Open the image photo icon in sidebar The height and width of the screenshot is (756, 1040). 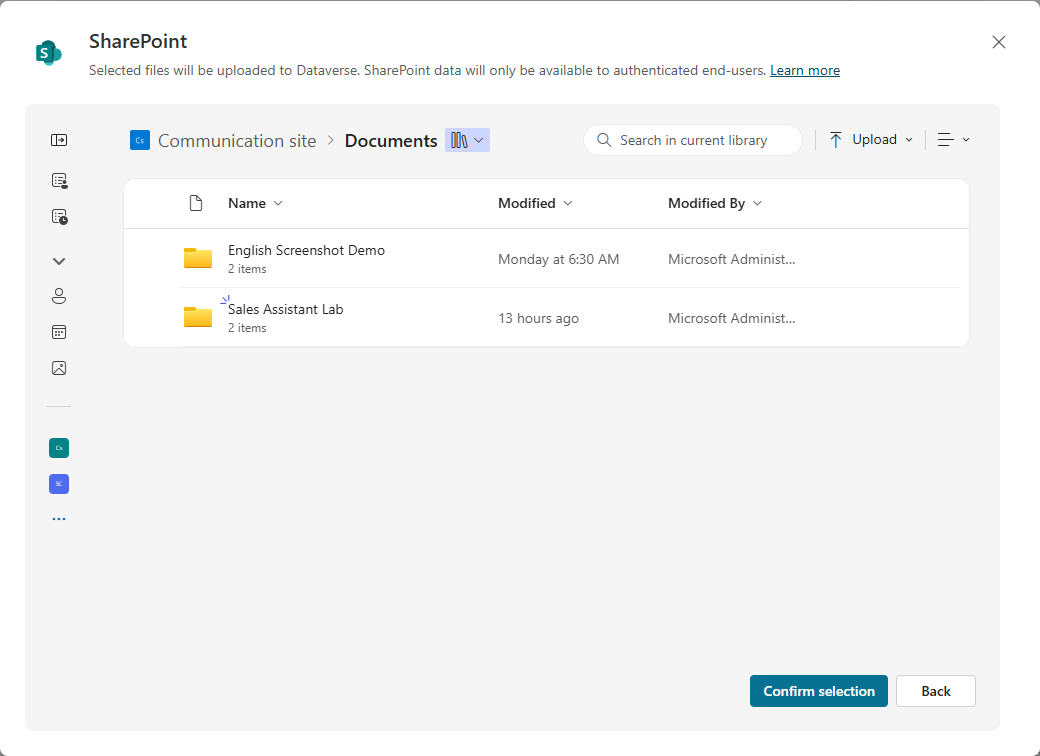(x=59, y=368)
